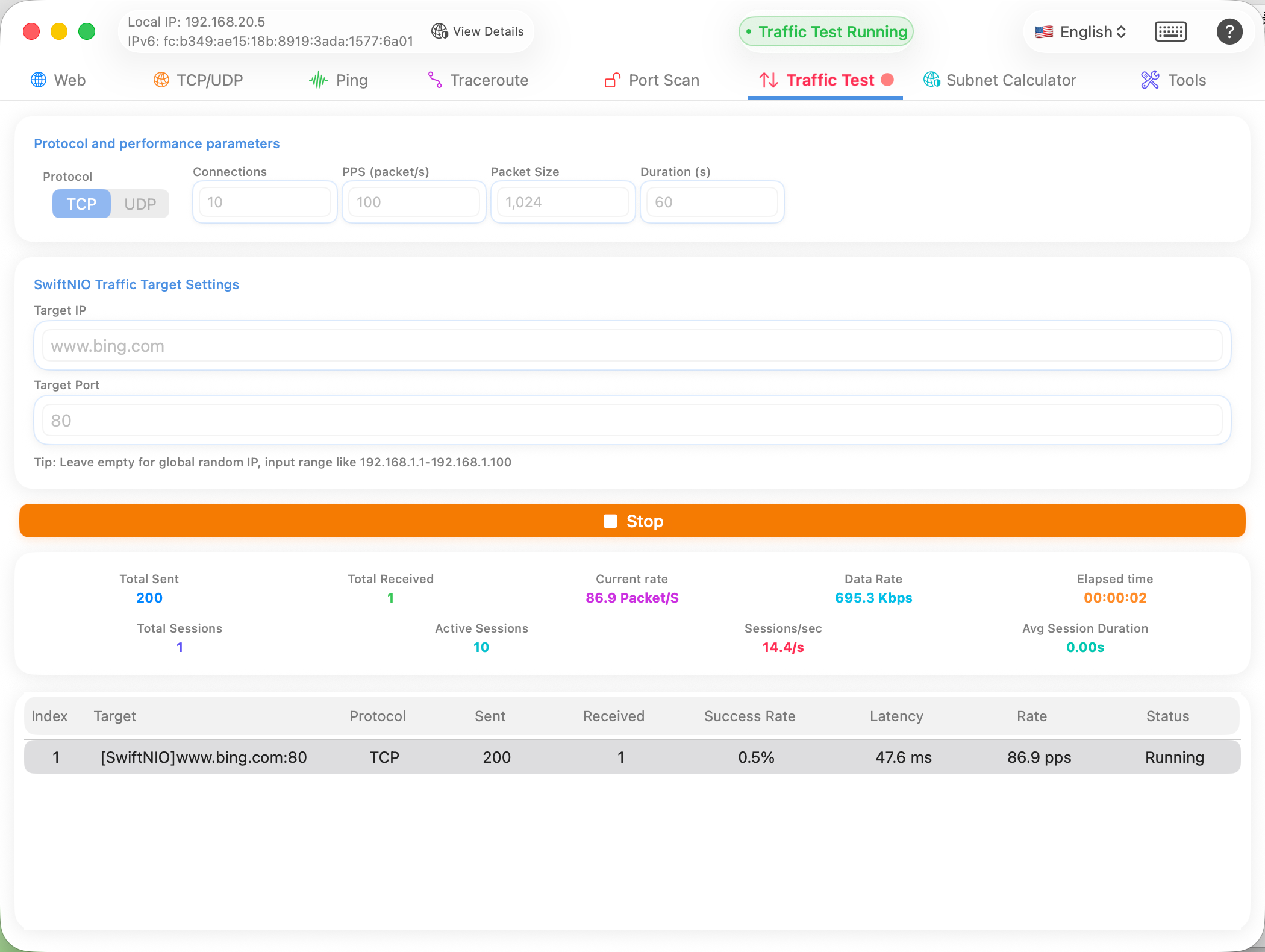Select the Ping waveform icon

[x=317, y=80]
